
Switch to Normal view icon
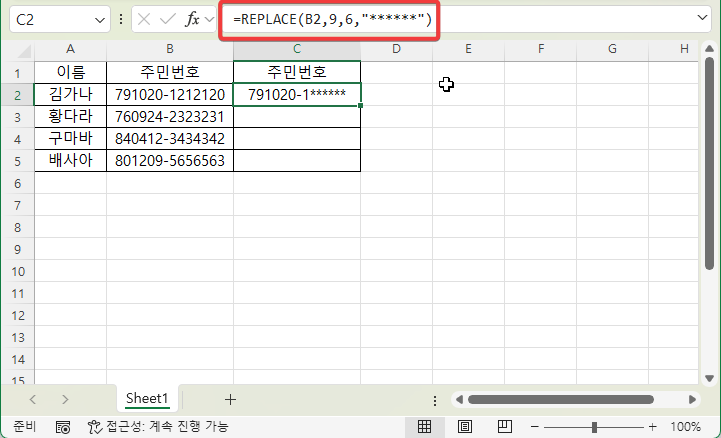click(x=424, y=427)
